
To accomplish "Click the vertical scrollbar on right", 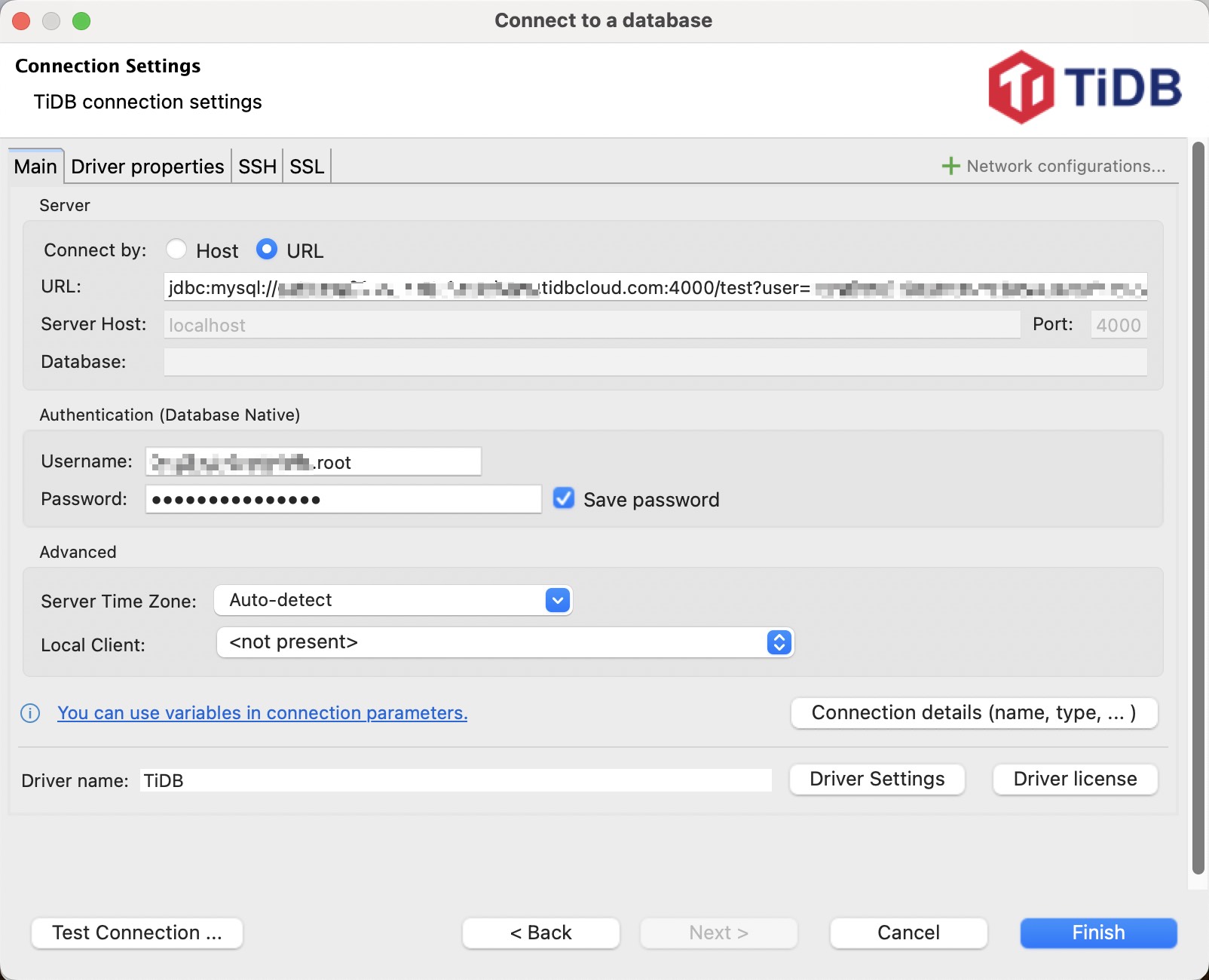I will [1198, 507].
